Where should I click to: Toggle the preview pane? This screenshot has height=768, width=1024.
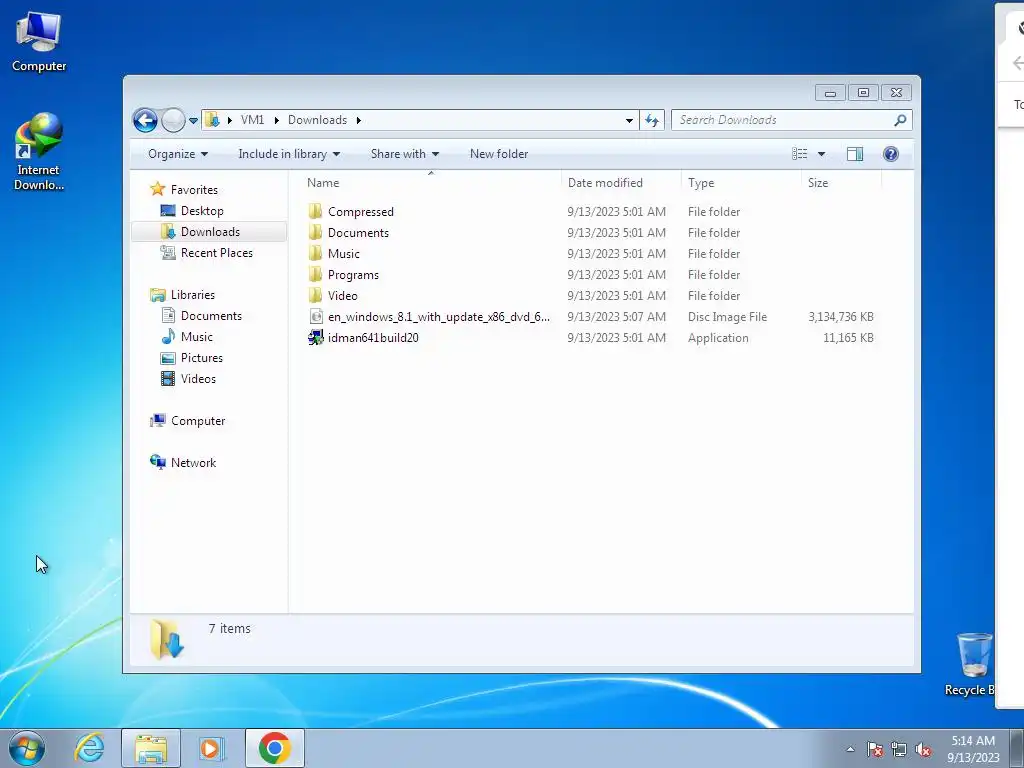click(855, 154)
